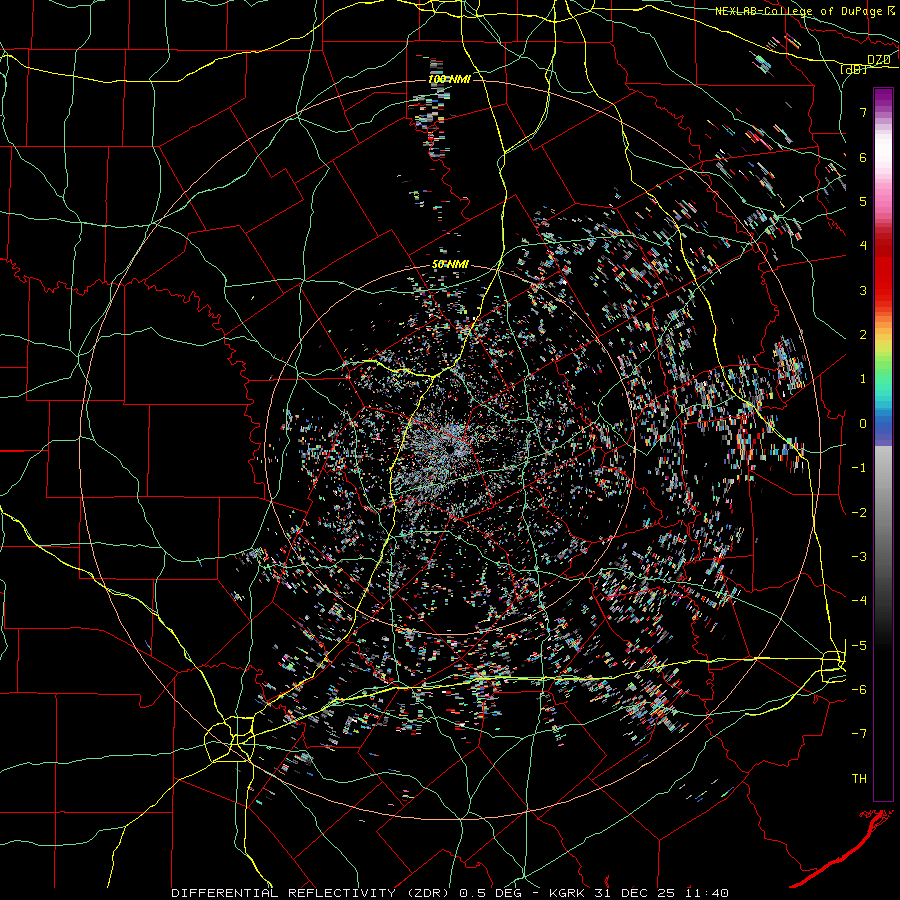Click the -7 tick label on the color scale
The image size is (900, 900).
coord(859,734)
